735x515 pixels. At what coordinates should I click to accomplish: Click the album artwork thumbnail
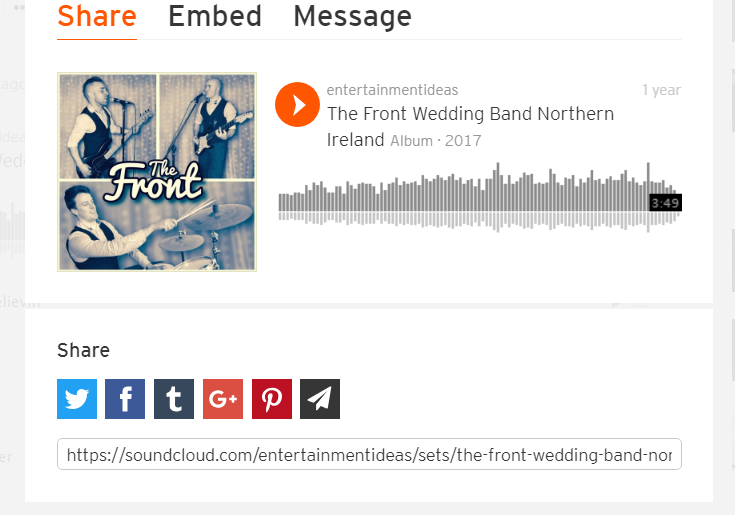[x=157, y=172]
